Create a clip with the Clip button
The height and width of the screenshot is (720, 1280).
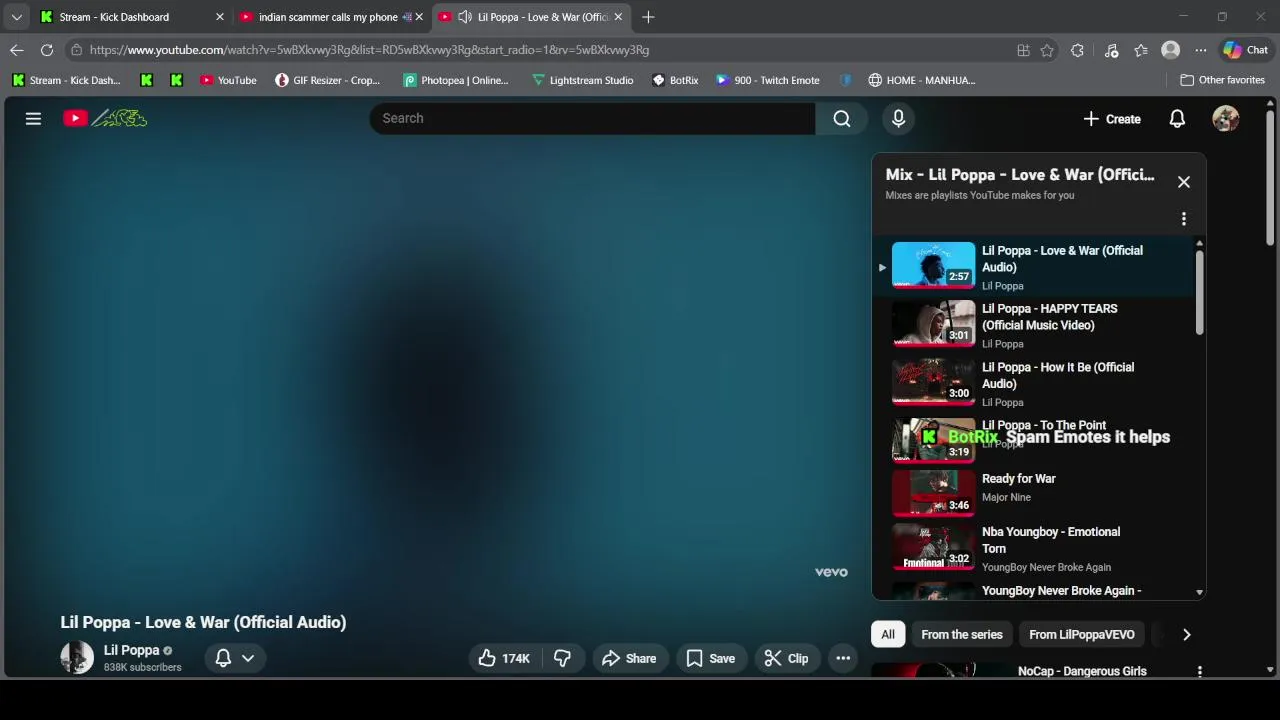coord(786,658)
